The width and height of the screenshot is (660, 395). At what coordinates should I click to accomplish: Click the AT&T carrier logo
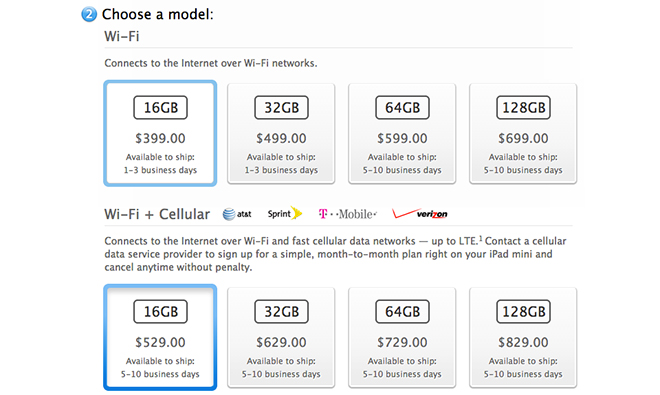point(237,214)
